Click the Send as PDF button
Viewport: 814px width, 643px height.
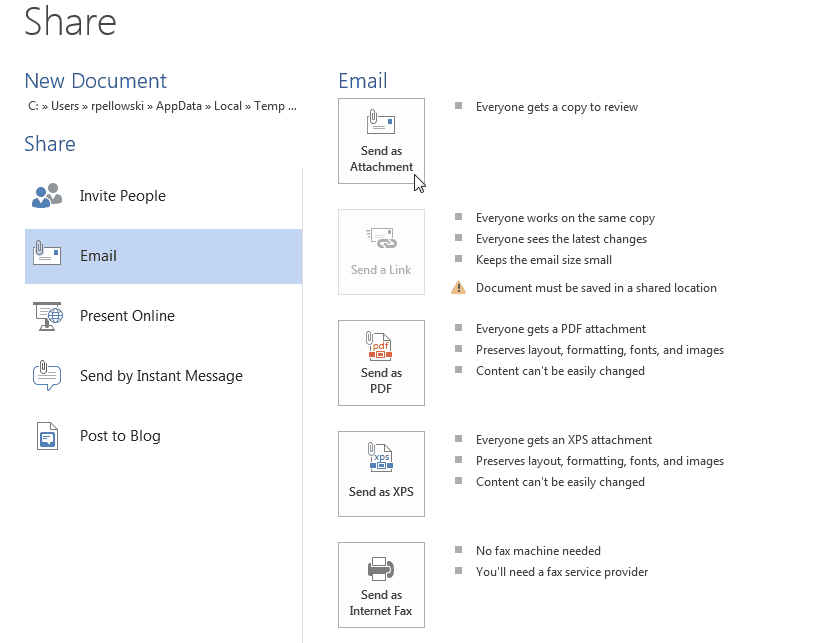coord(381,363)
